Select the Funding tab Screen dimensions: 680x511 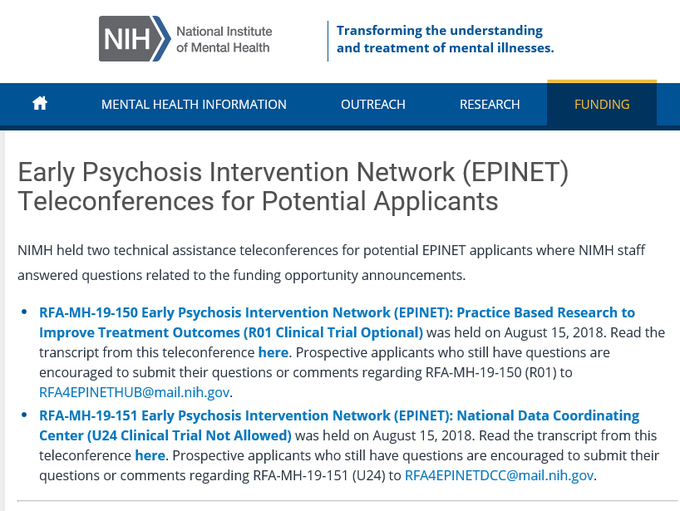point(602,105)
